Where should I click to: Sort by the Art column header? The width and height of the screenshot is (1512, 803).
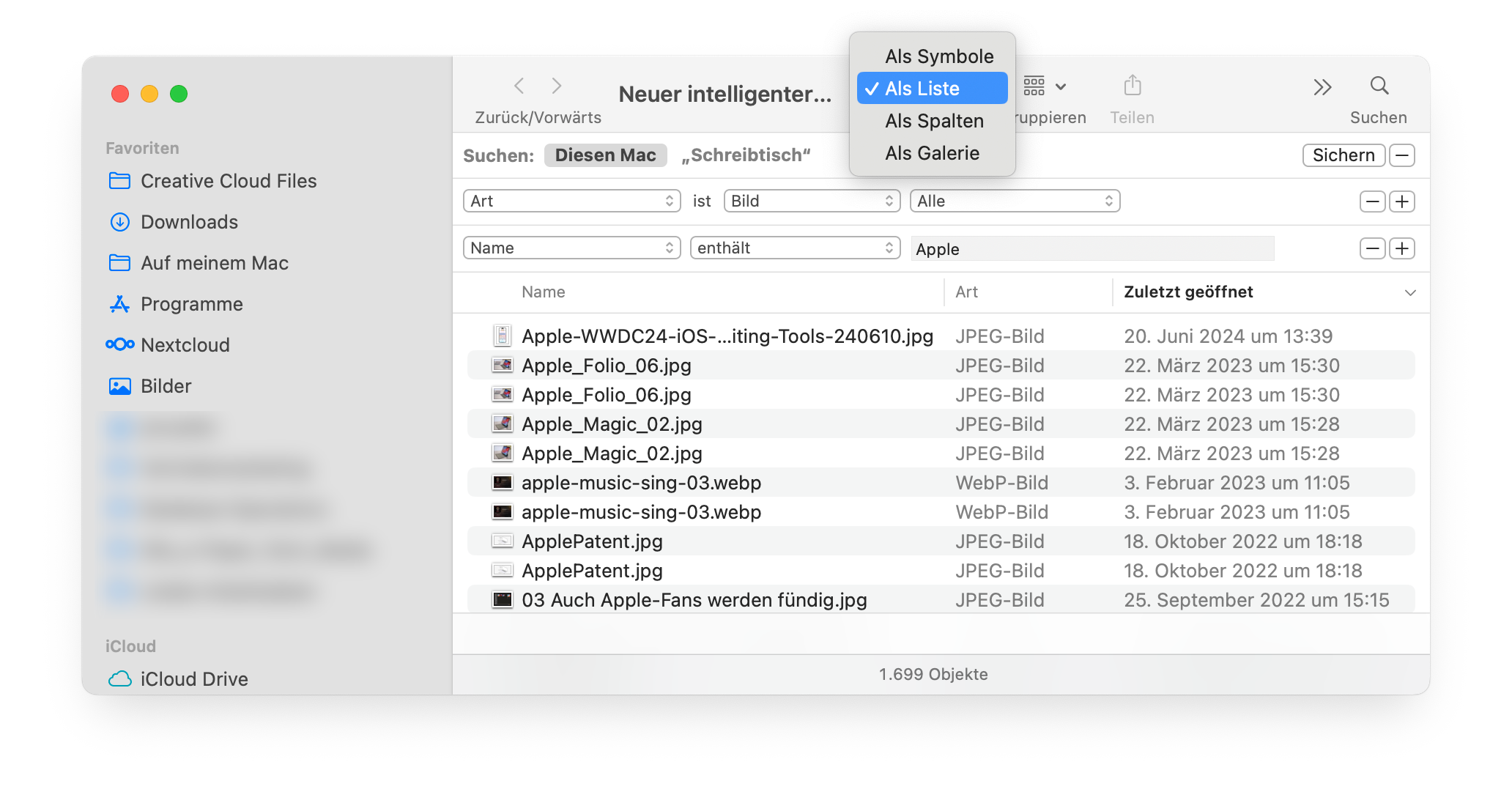point(966,292)
